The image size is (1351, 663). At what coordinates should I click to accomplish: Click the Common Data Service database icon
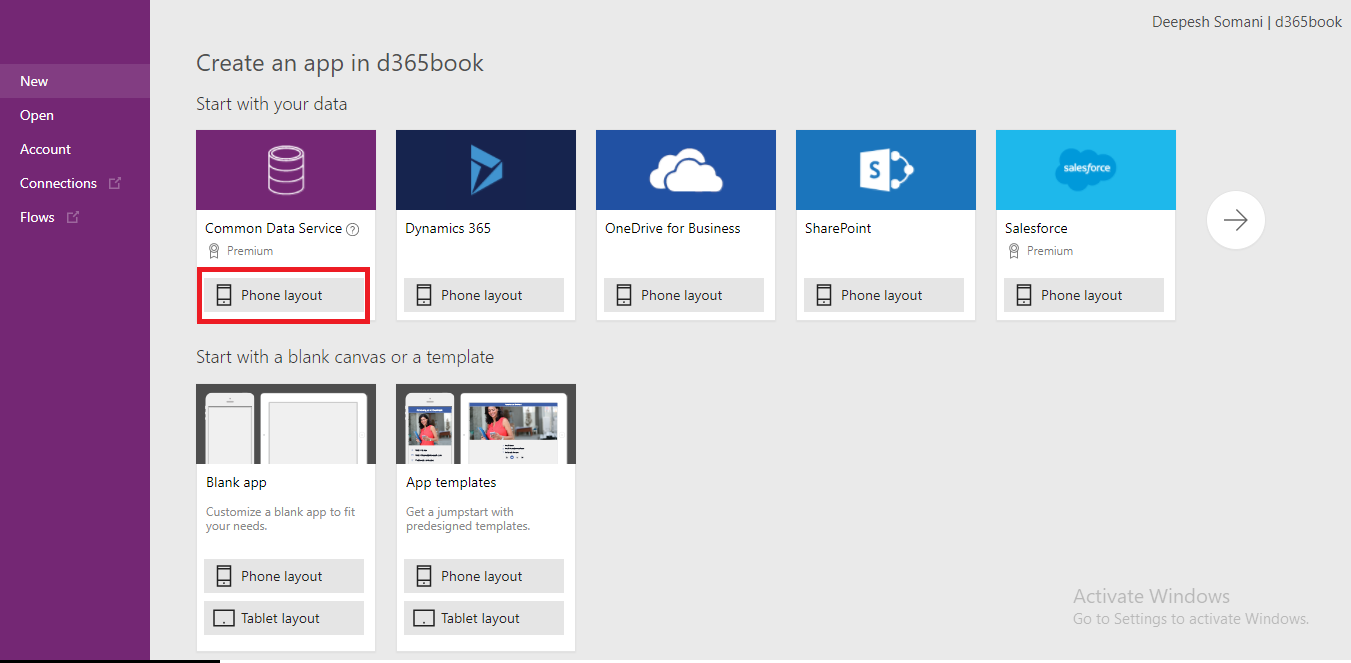285,170
